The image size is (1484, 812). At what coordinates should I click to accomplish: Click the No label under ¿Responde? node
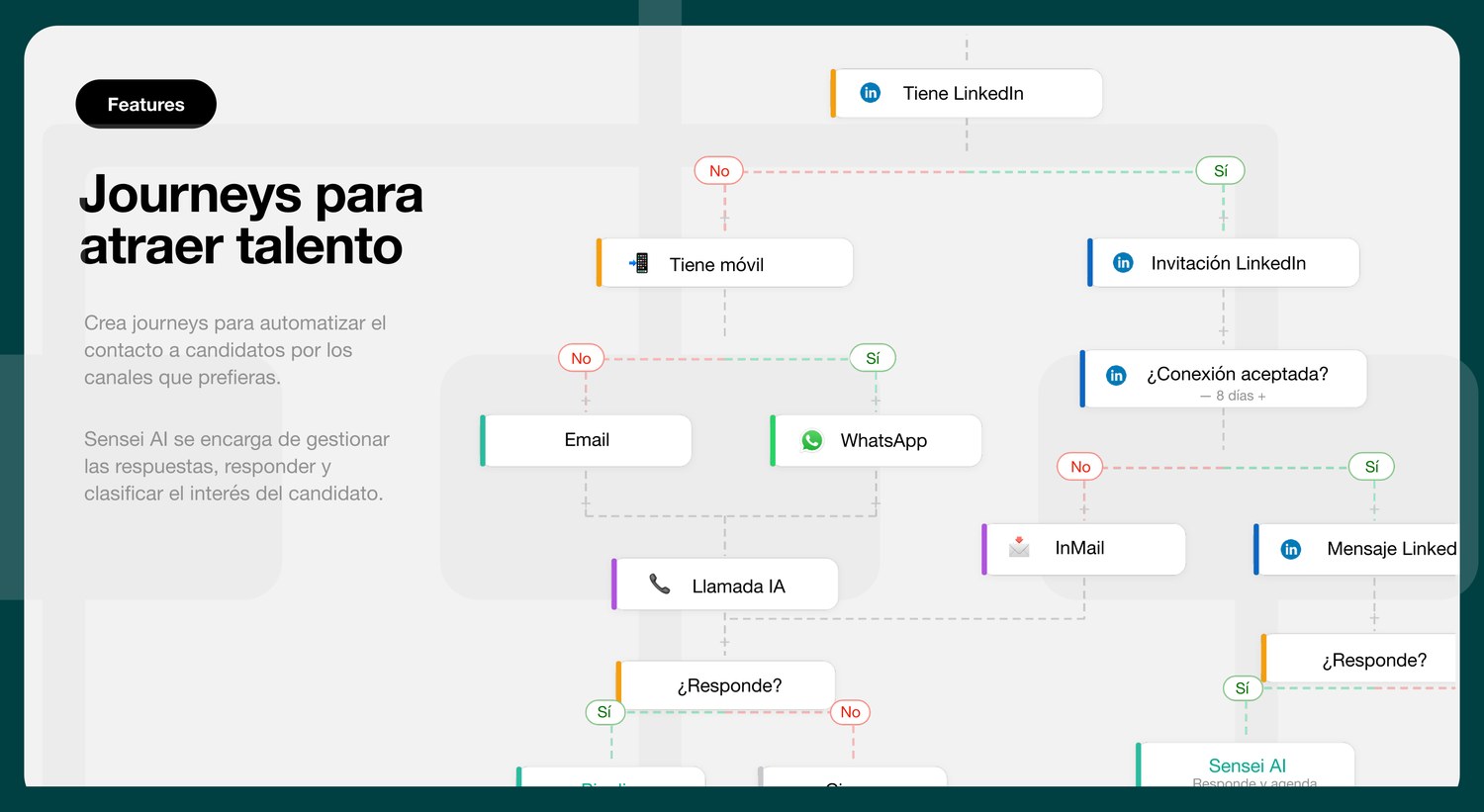pos(851,712)
